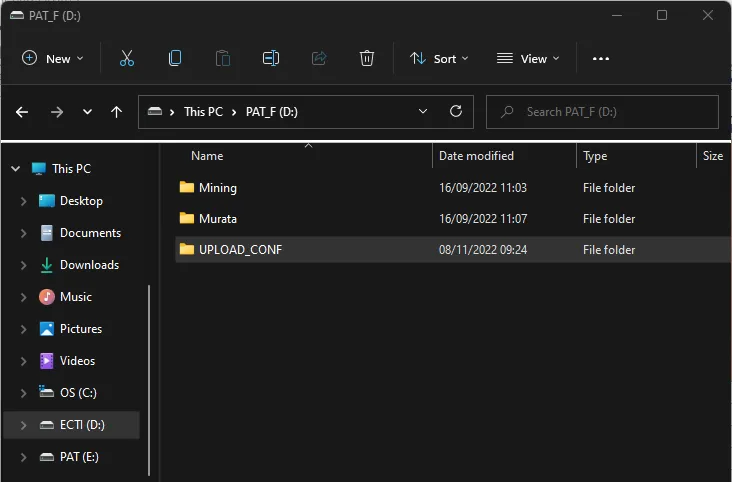Click the UPLOAD_CONF folder icon
Viewport: 732px width, 482px height.
187,249
